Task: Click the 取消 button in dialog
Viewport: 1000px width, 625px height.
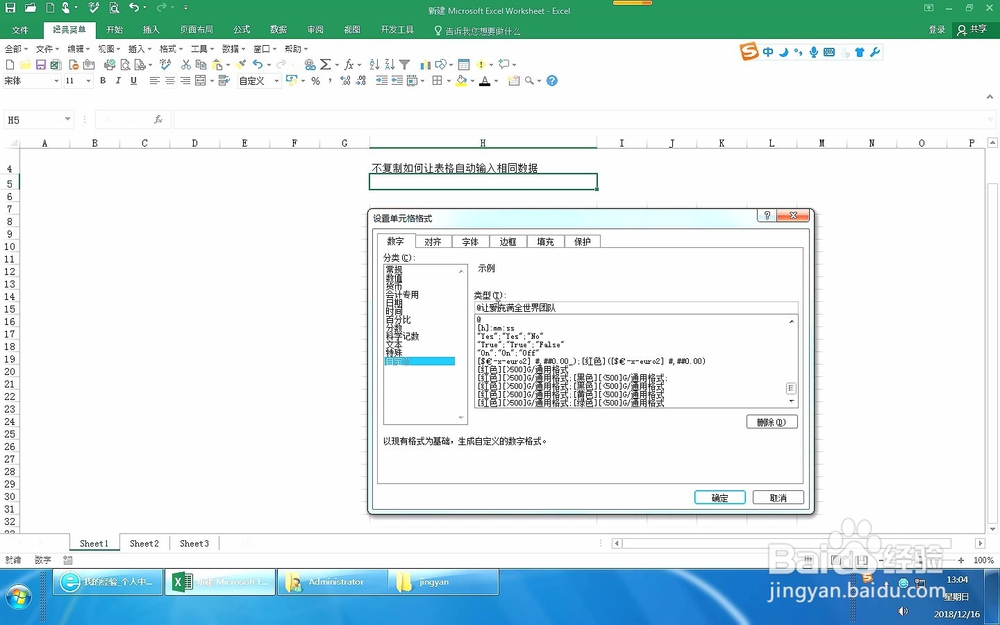Action: (778, 497)
